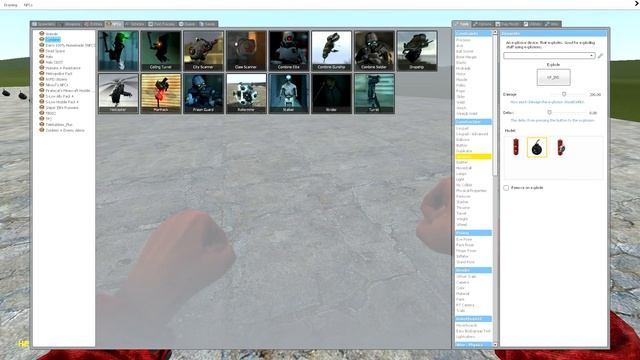Image resolution: width=640 pixels, height=360 pixels.
Task: Select the Eye Poser tool
Action: 464,240
